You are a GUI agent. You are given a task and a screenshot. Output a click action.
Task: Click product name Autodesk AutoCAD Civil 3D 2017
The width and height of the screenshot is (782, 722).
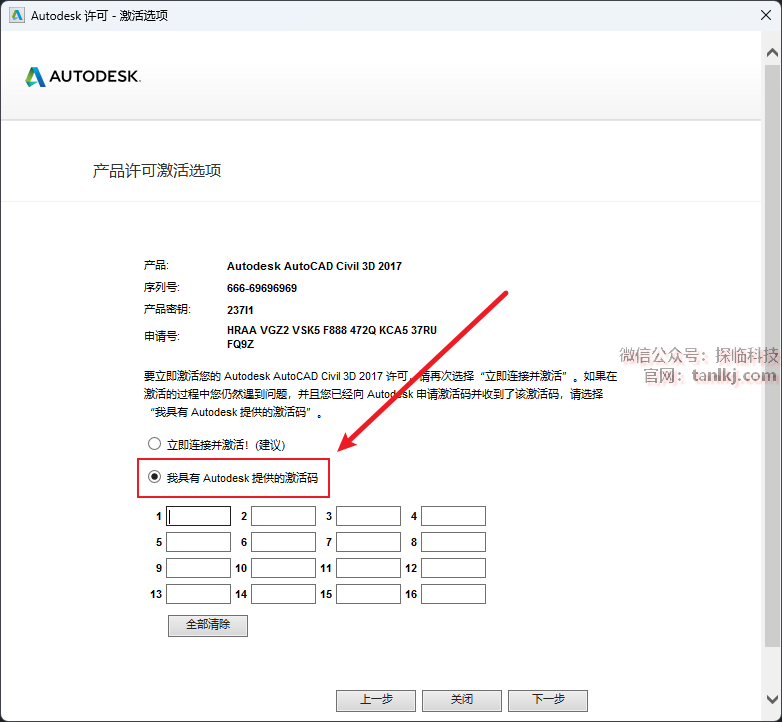point(314,266)
